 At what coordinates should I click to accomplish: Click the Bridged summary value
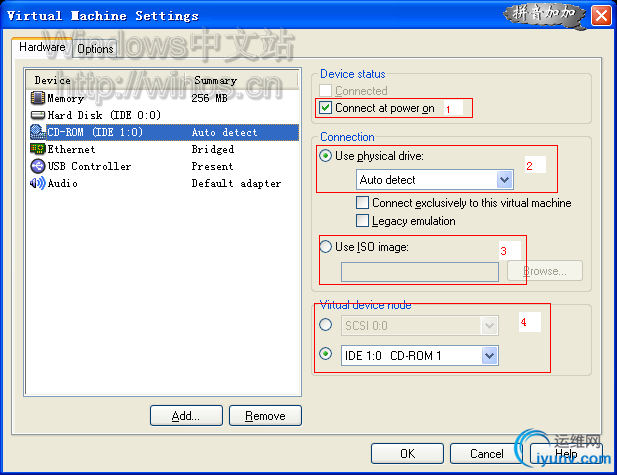tap(213, 149)
